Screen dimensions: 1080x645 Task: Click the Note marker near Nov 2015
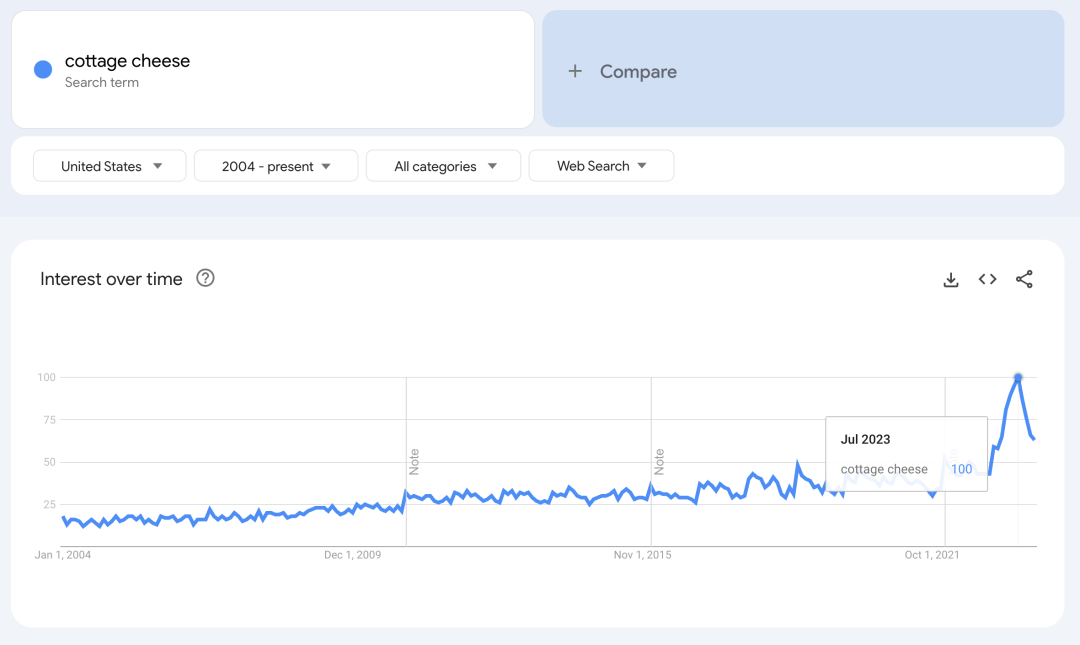(659, 461)
